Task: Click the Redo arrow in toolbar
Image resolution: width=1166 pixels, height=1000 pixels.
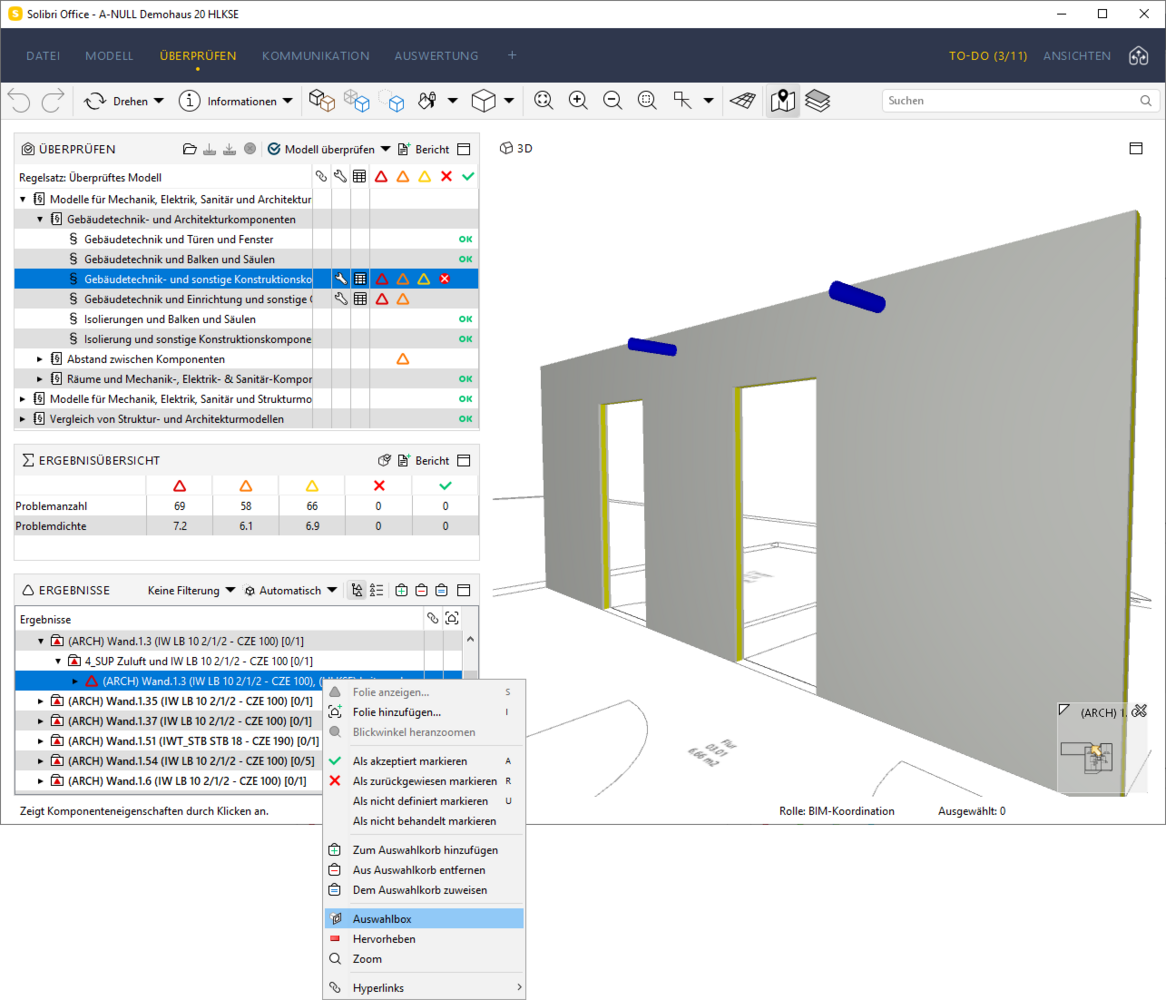Action: click(x=52, y=101)
